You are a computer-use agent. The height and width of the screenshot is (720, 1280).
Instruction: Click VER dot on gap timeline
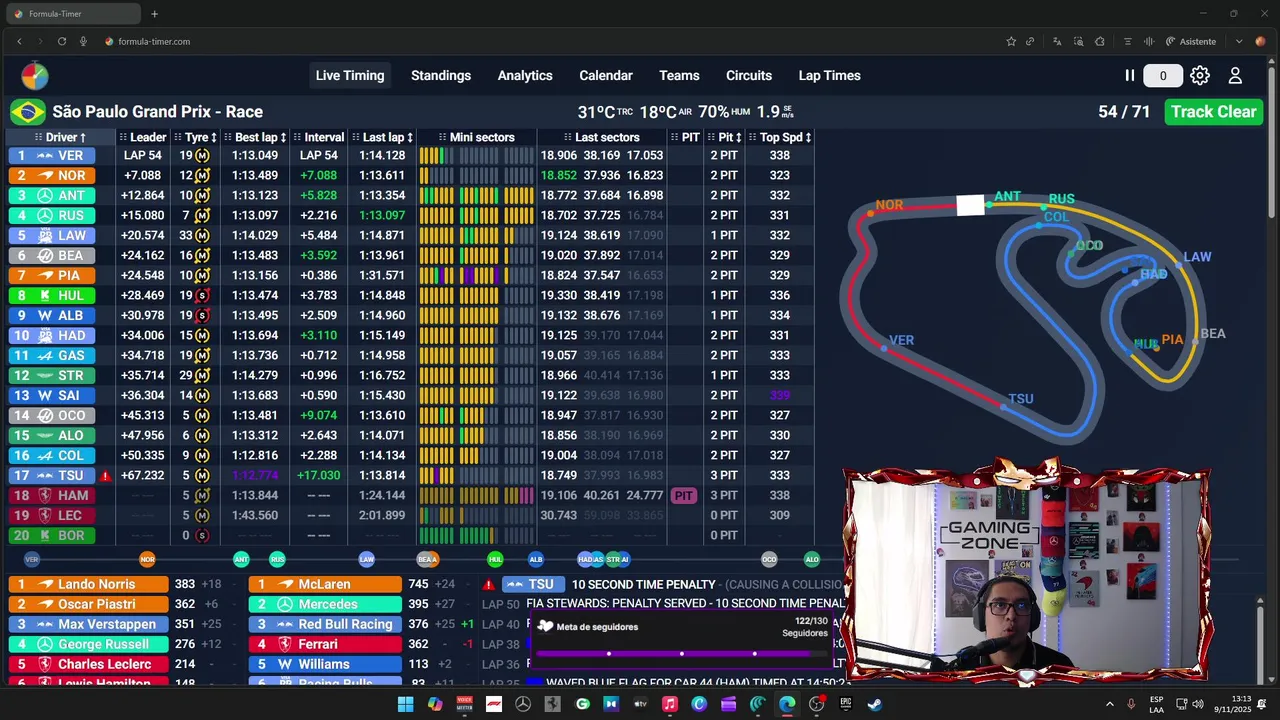[x=31, y=559]
